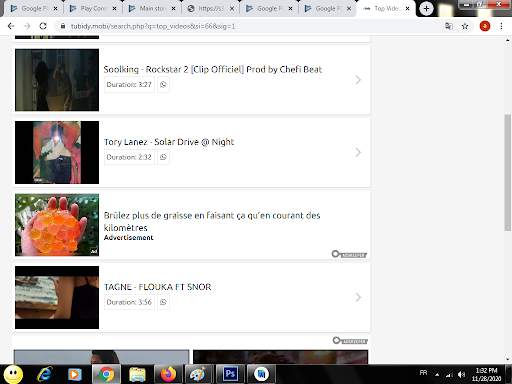Click the browser forward arrow
Viewport: 512px width, 384px height.
click(27, 26)
